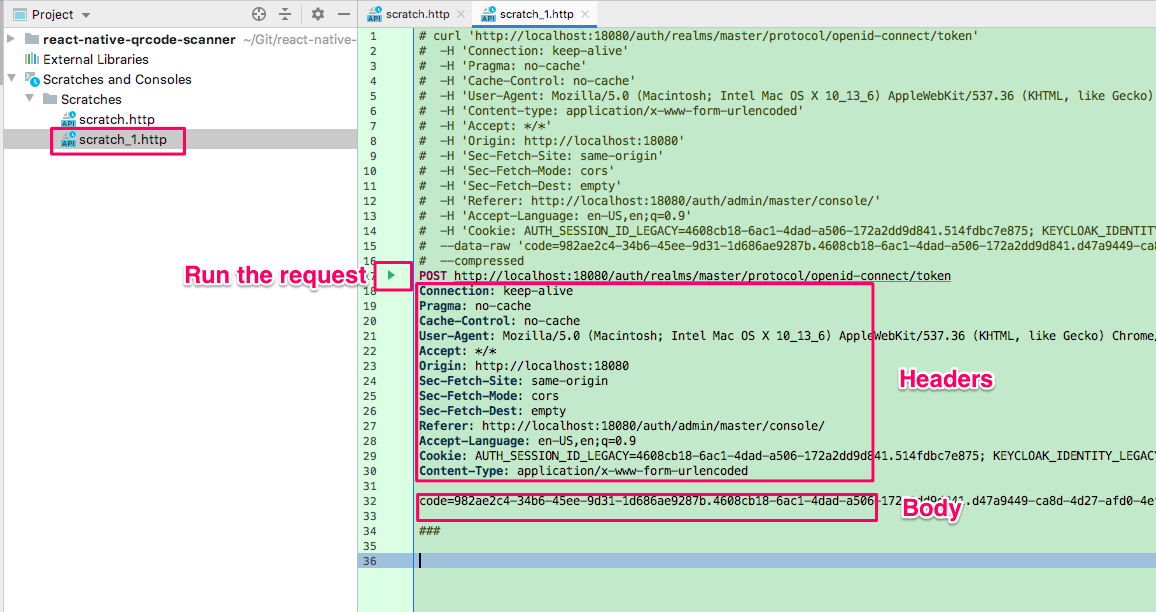This screenshot has height=612, width=1156.
Task: Click the Sec-Fetch-Dest: empty header line
Action: [492, 411]
